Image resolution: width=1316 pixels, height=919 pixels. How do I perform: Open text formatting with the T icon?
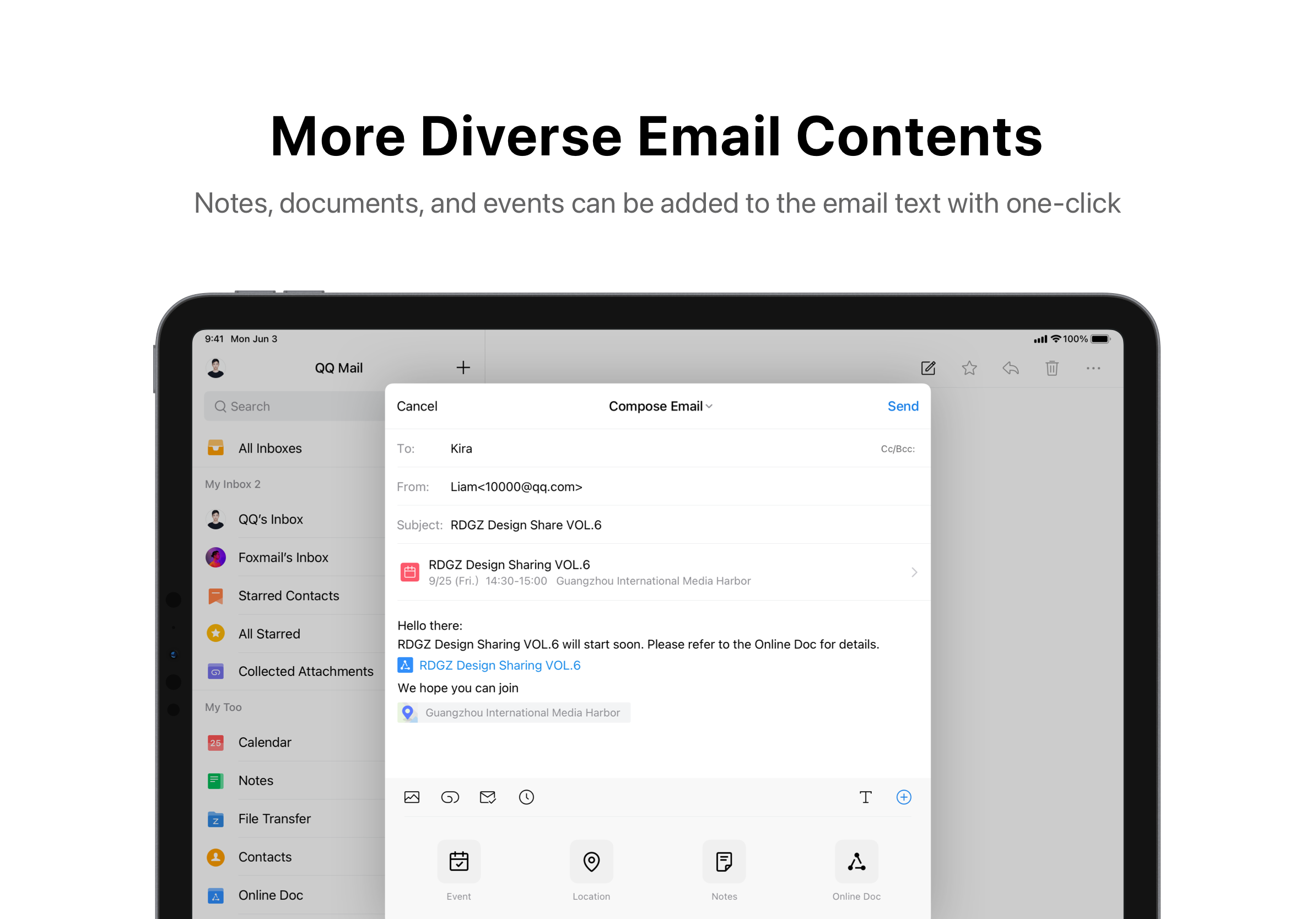pos(866,797)
